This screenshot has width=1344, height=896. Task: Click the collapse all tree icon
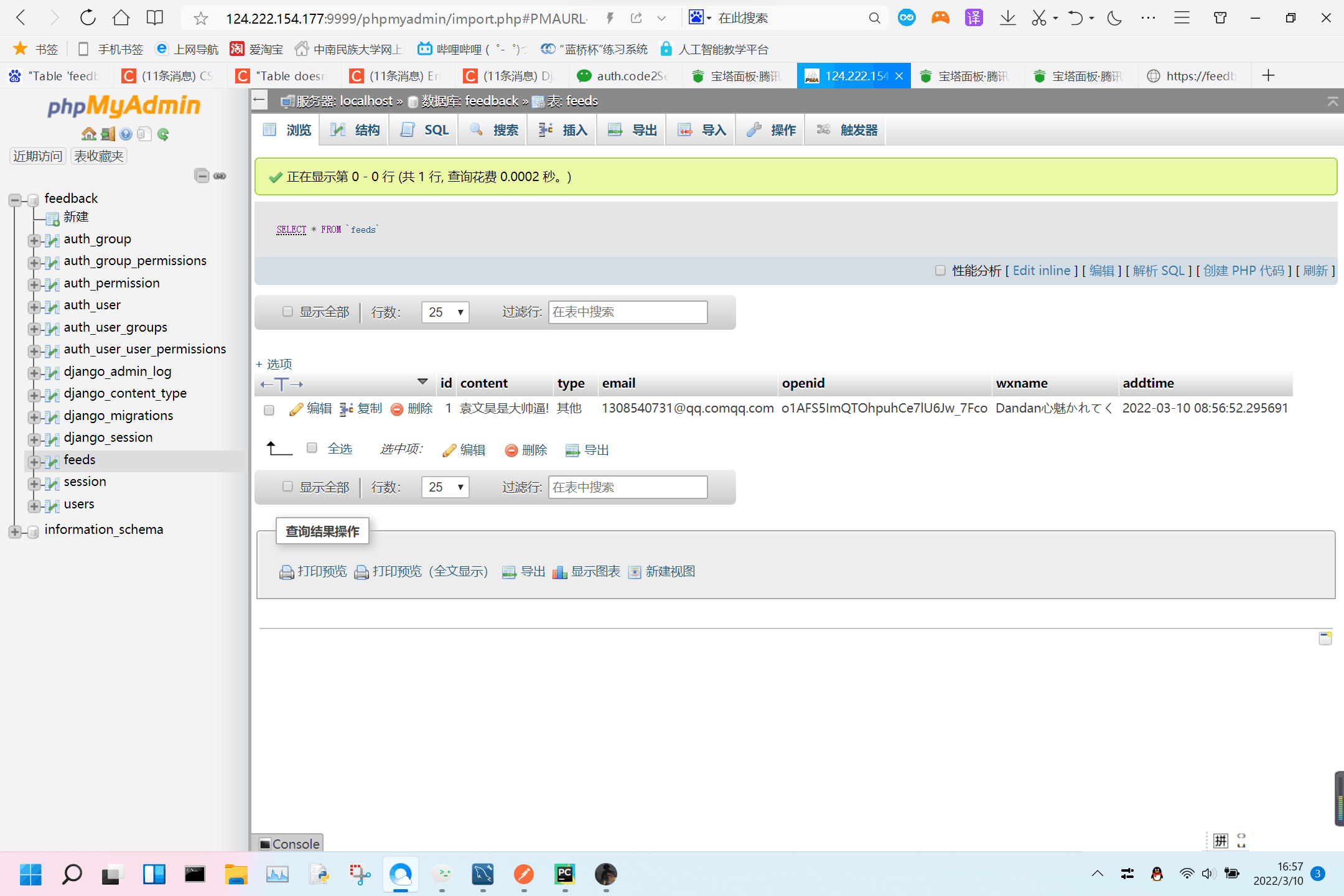202,175
